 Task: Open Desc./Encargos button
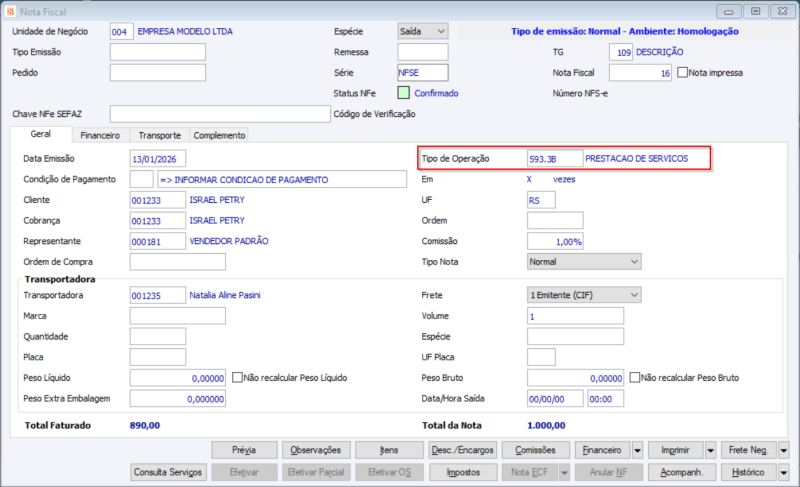463,450
